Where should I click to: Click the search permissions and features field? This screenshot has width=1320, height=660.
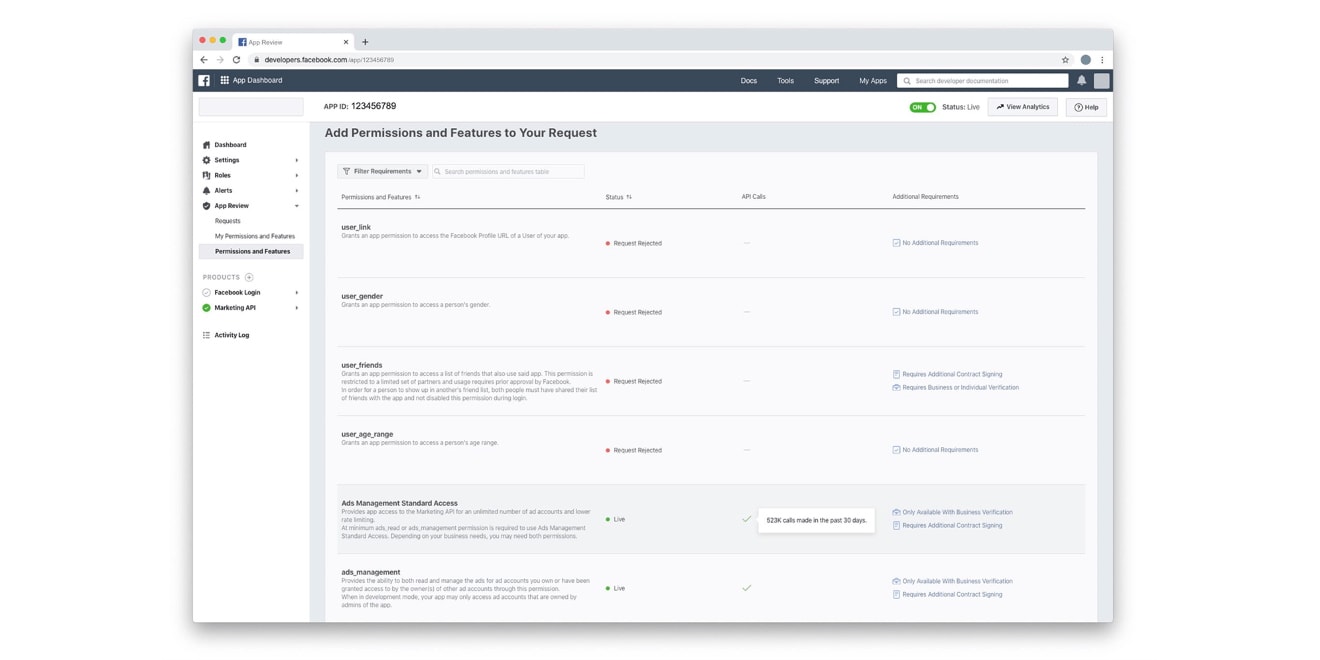tap(512, 172)
